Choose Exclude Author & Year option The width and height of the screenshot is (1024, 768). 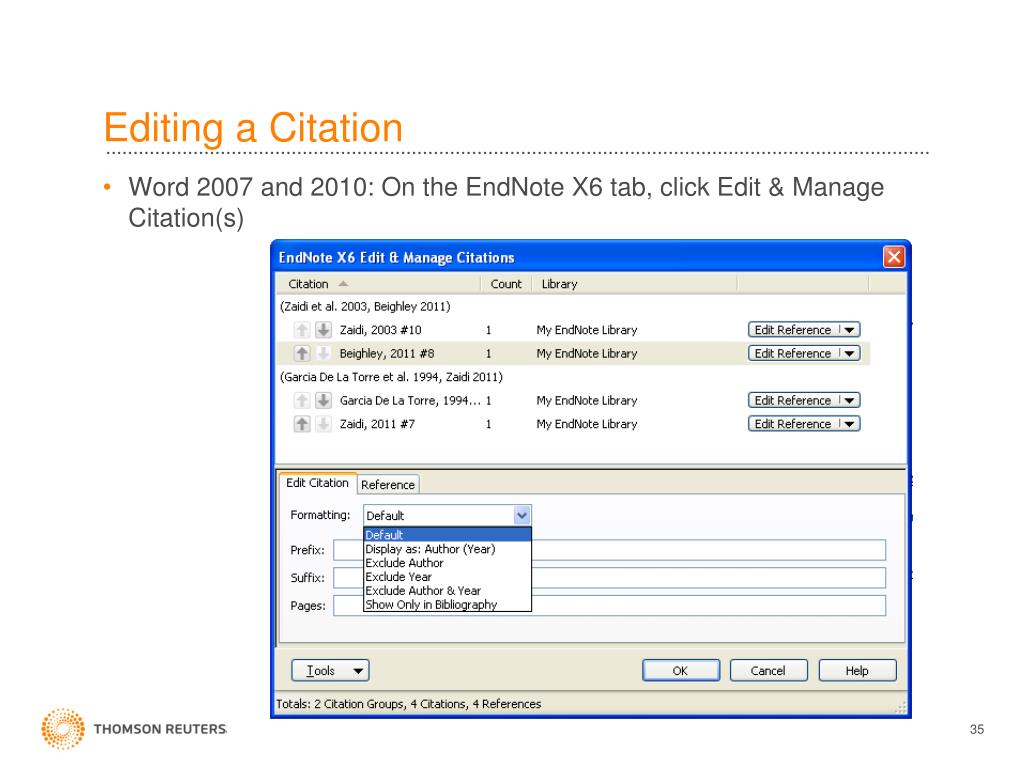coord(447,590)
